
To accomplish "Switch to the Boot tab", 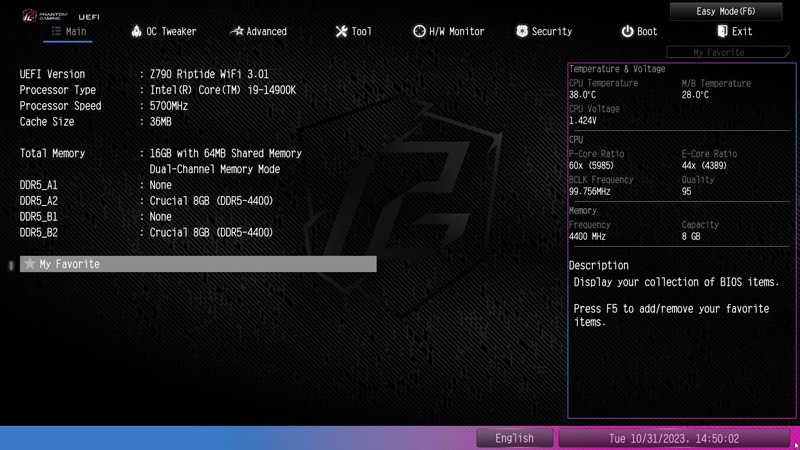I will tap(639, 32).
